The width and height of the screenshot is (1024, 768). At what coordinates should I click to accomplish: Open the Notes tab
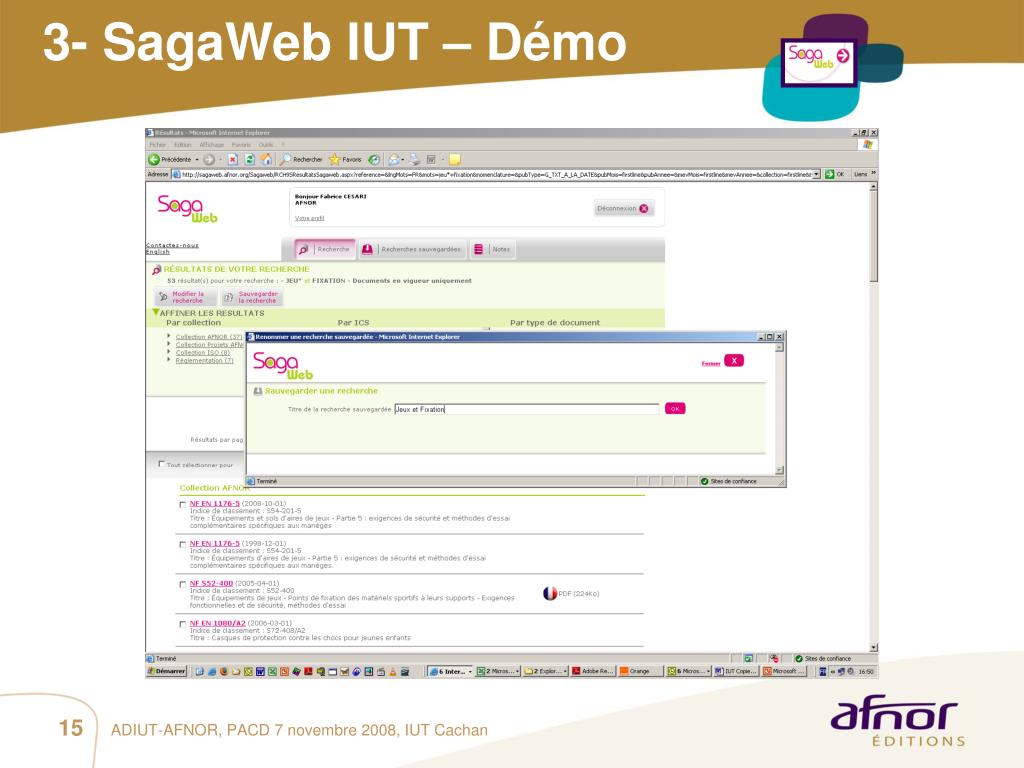[493, 249]
